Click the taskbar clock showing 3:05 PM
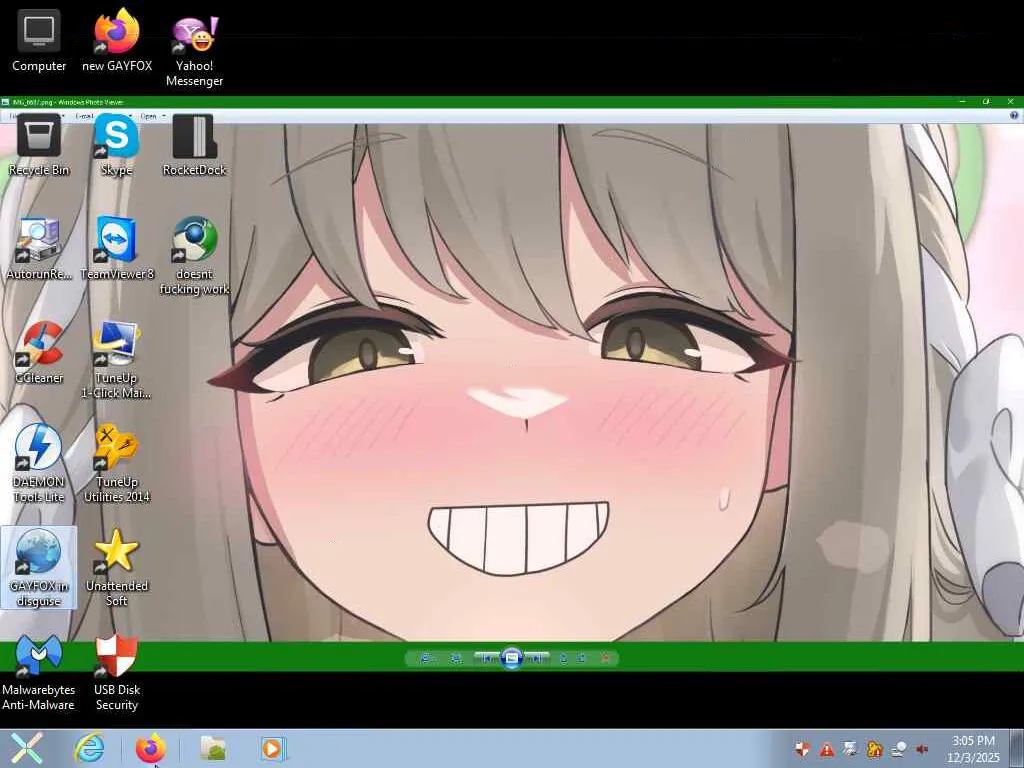 pyautogui.click(x=973, y=749)
